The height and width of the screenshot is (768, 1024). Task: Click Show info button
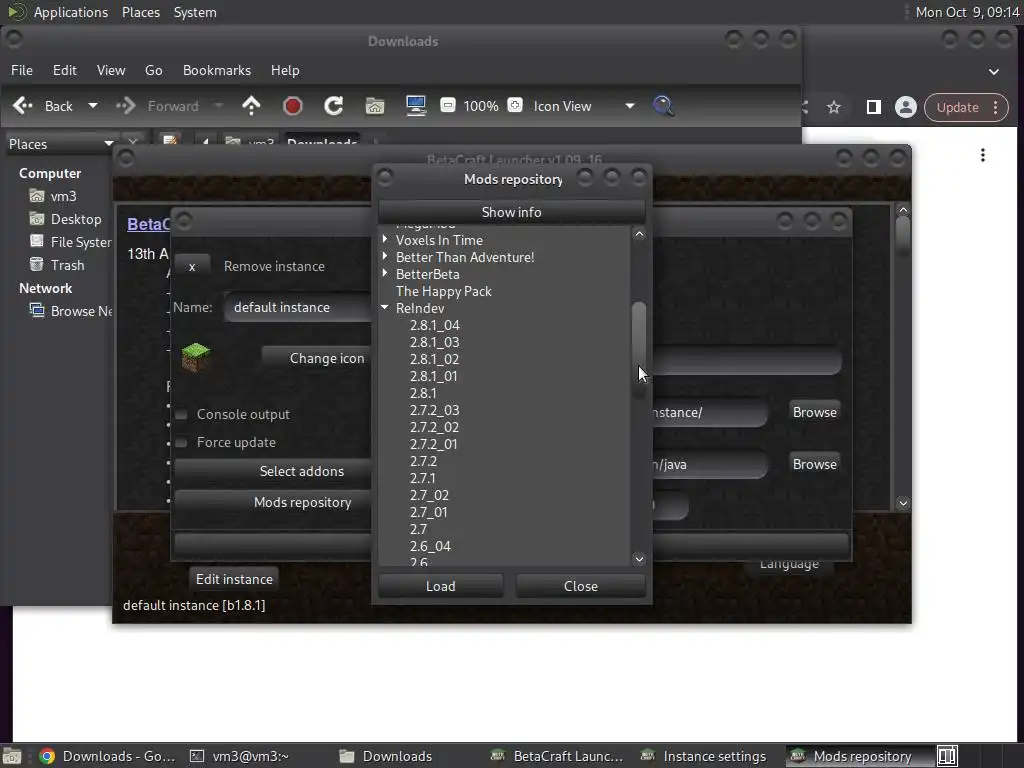tap(511, 212)
